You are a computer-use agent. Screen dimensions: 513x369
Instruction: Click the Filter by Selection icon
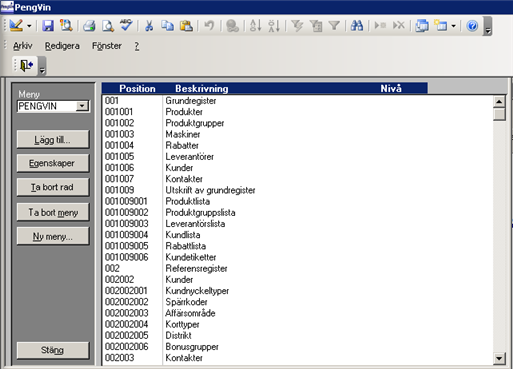297,26
